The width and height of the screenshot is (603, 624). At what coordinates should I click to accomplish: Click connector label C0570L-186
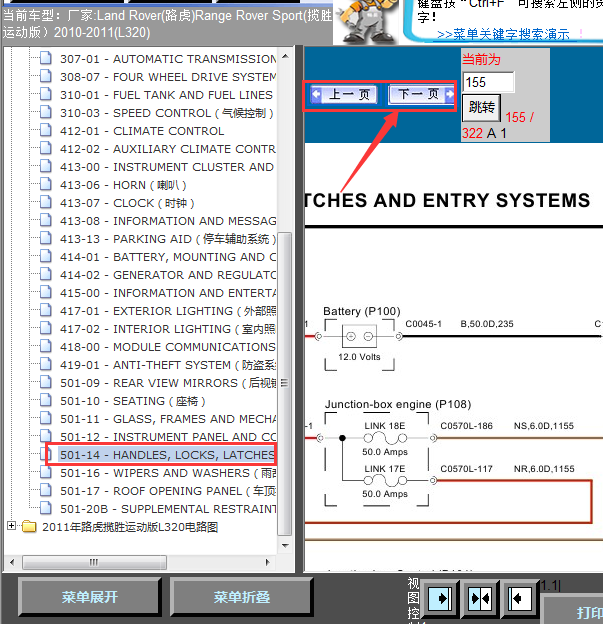(466, 426)
